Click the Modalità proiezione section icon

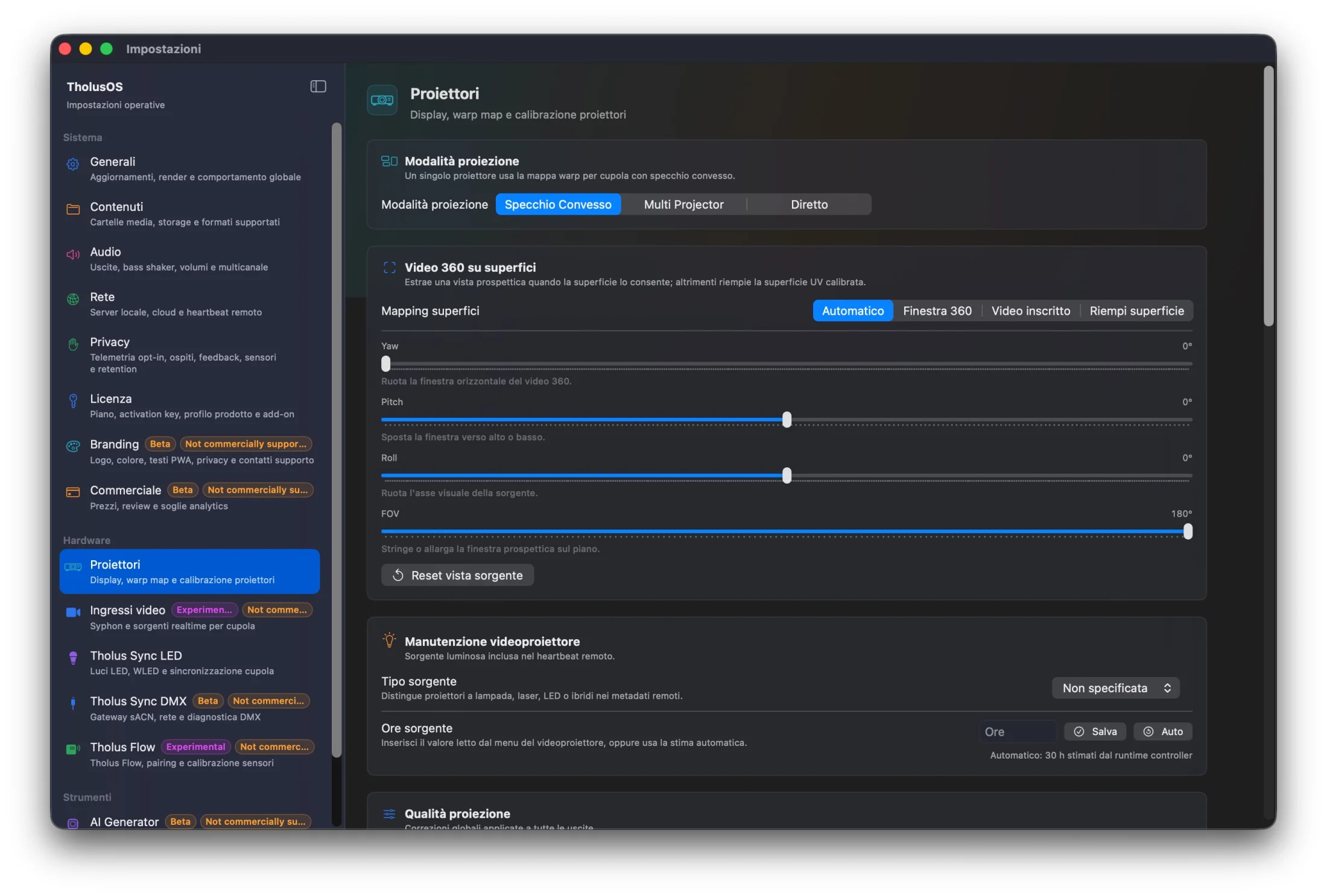click(389, 161)
